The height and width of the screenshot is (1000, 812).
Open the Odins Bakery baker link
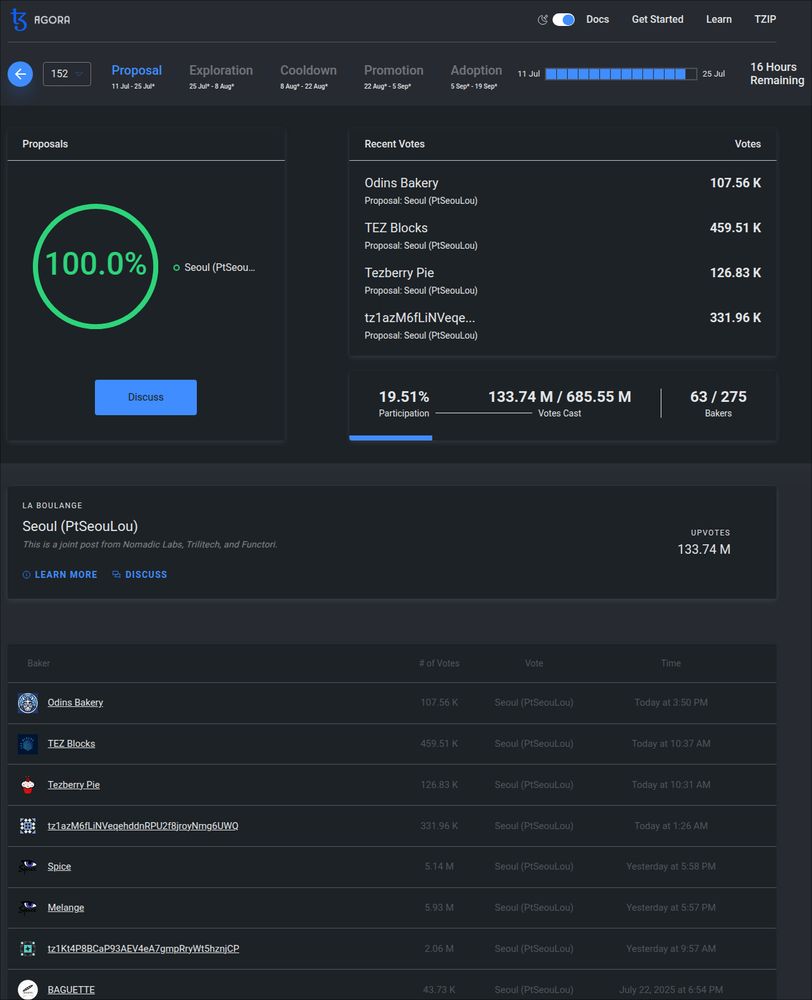coord(75,703)
